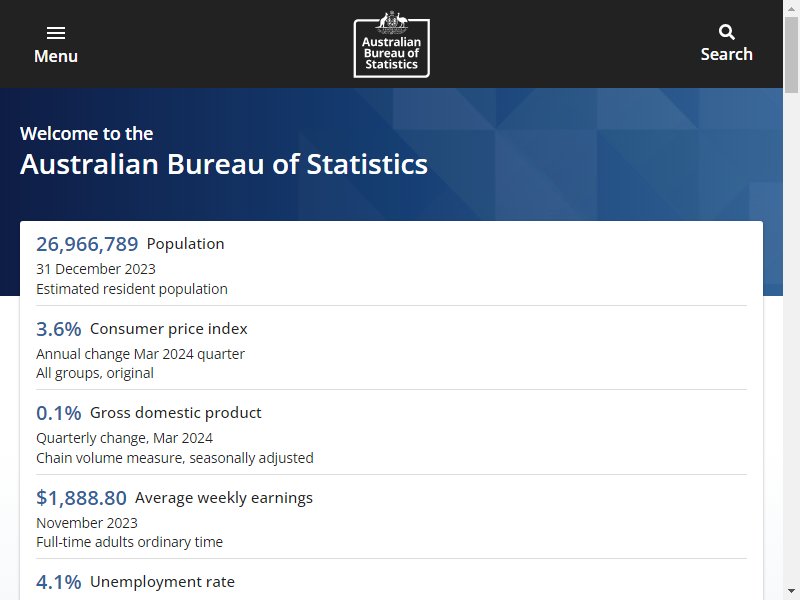
Task: Click the 3.6% CPI value
Action: [x=59, y=329]
